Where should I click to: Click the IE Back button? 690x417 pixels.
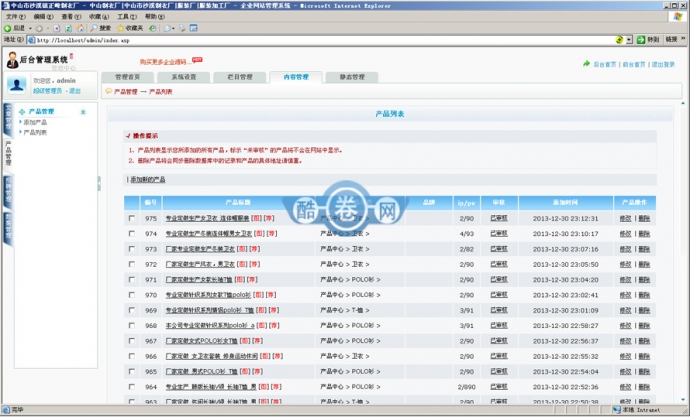(x=15, y=28)
